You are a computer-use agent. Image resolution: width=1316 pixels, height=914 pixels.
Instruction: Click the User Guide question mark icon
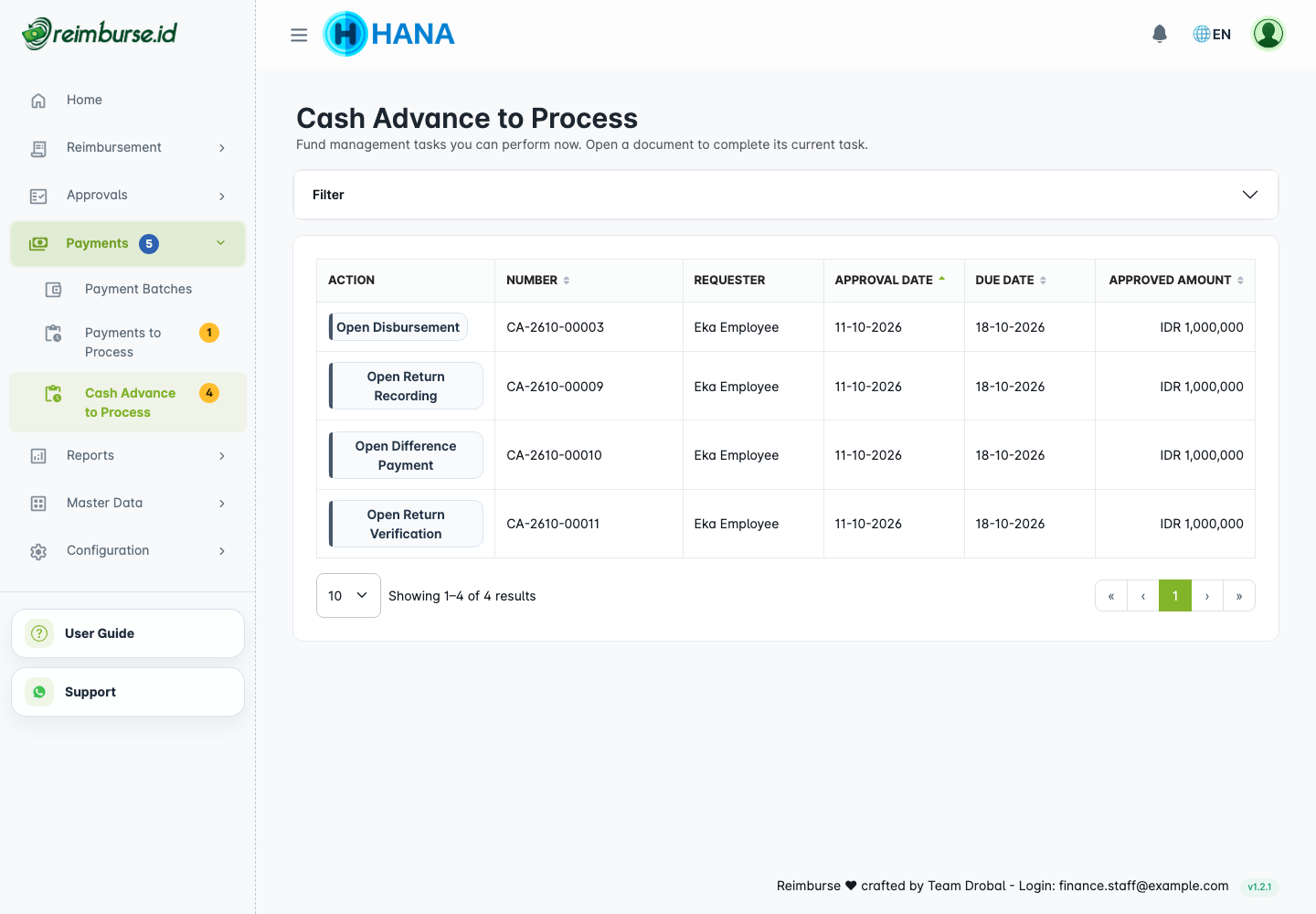click(39, 633)
